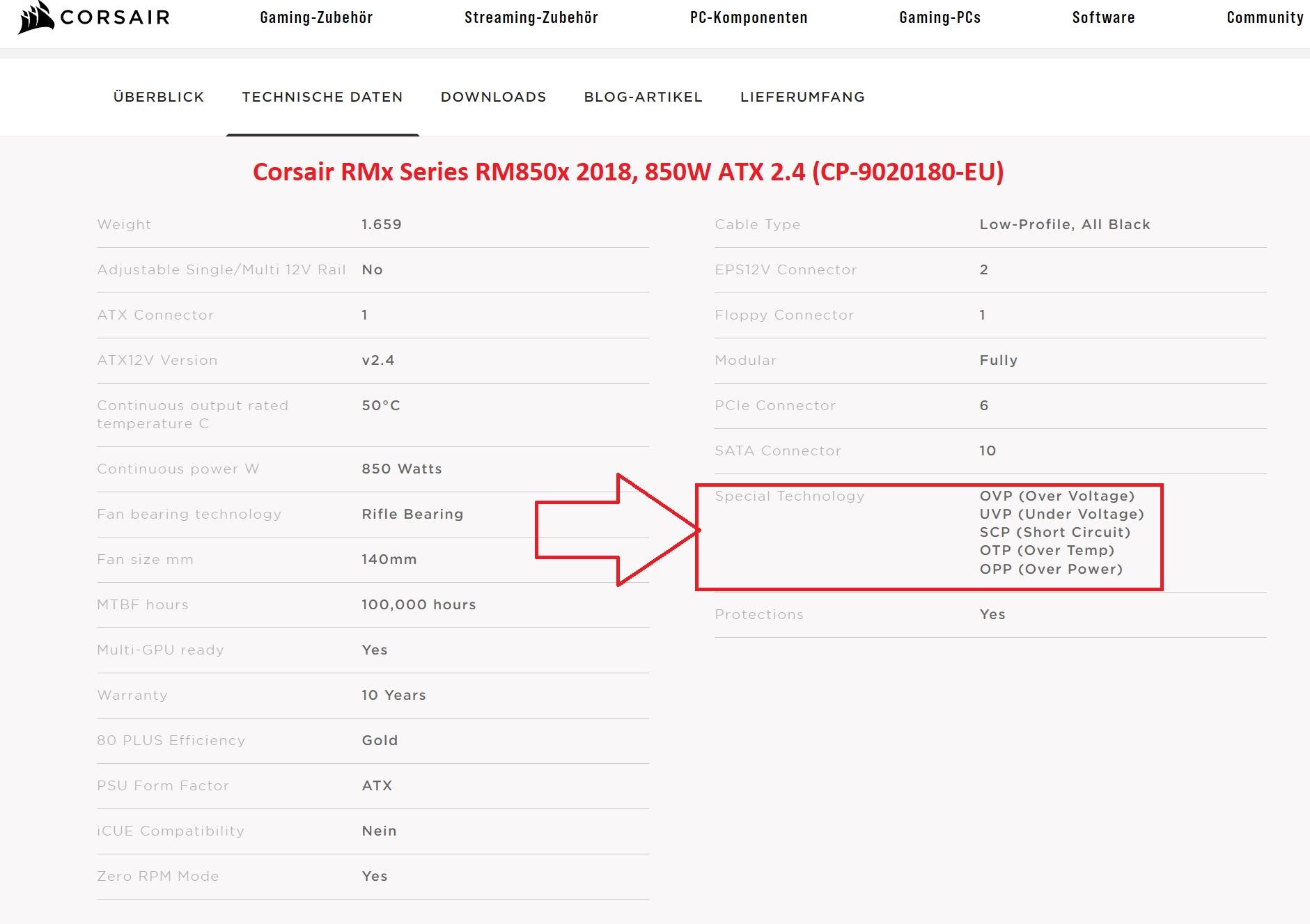
Task: Click the Continuous power W label
Action: point(178,469)
